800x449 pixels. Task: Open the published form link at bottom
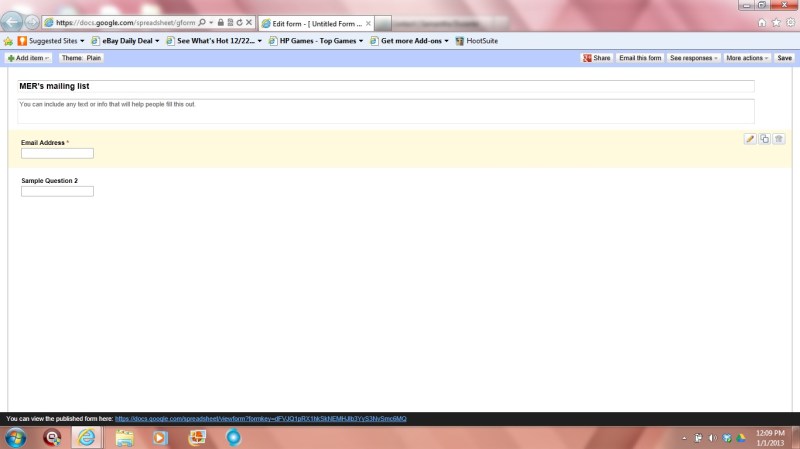261,418
